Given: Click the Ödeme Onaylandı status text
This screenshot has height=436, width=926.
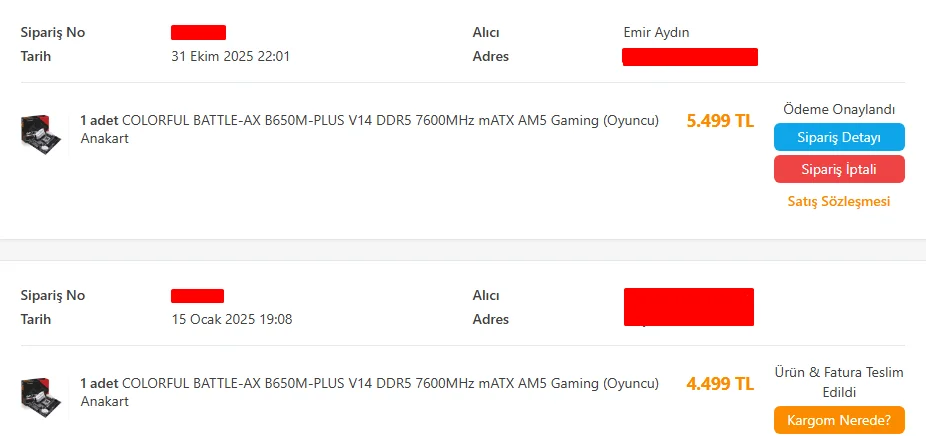Looking at the screenshot, I should tap(839, 109).
